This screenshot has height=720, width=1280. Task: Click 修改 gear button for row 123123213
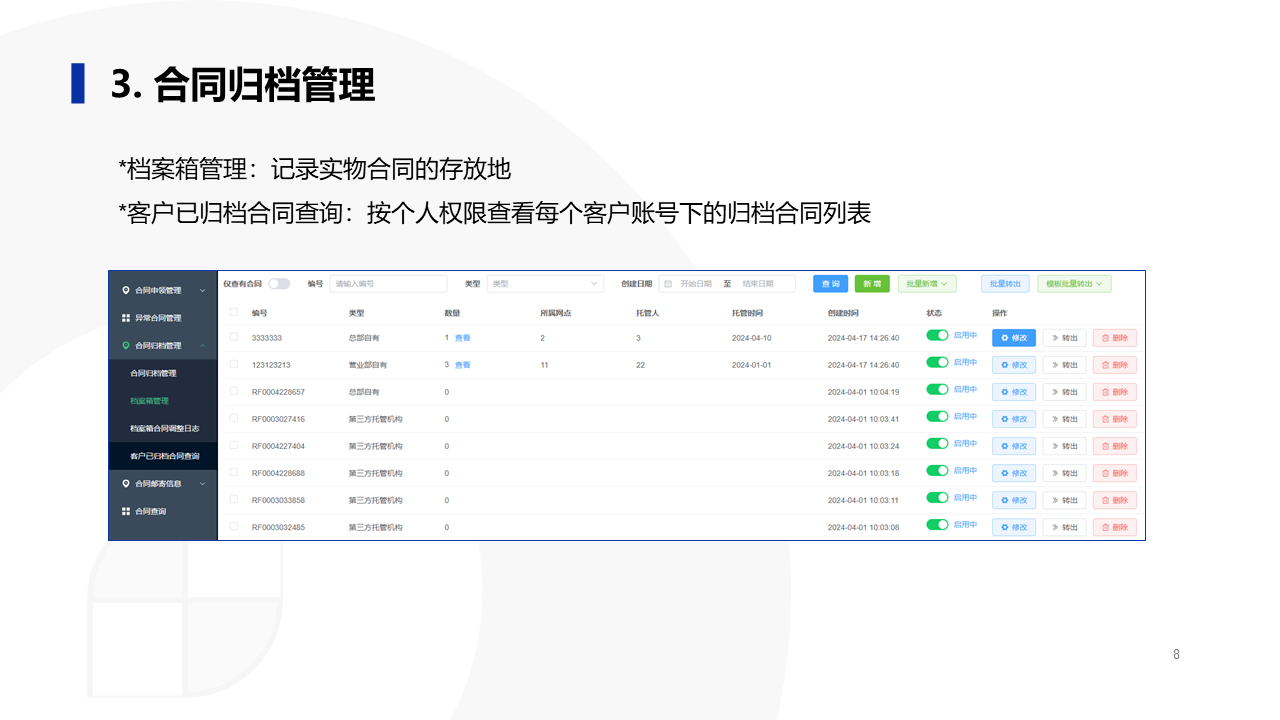[1014, 365]
